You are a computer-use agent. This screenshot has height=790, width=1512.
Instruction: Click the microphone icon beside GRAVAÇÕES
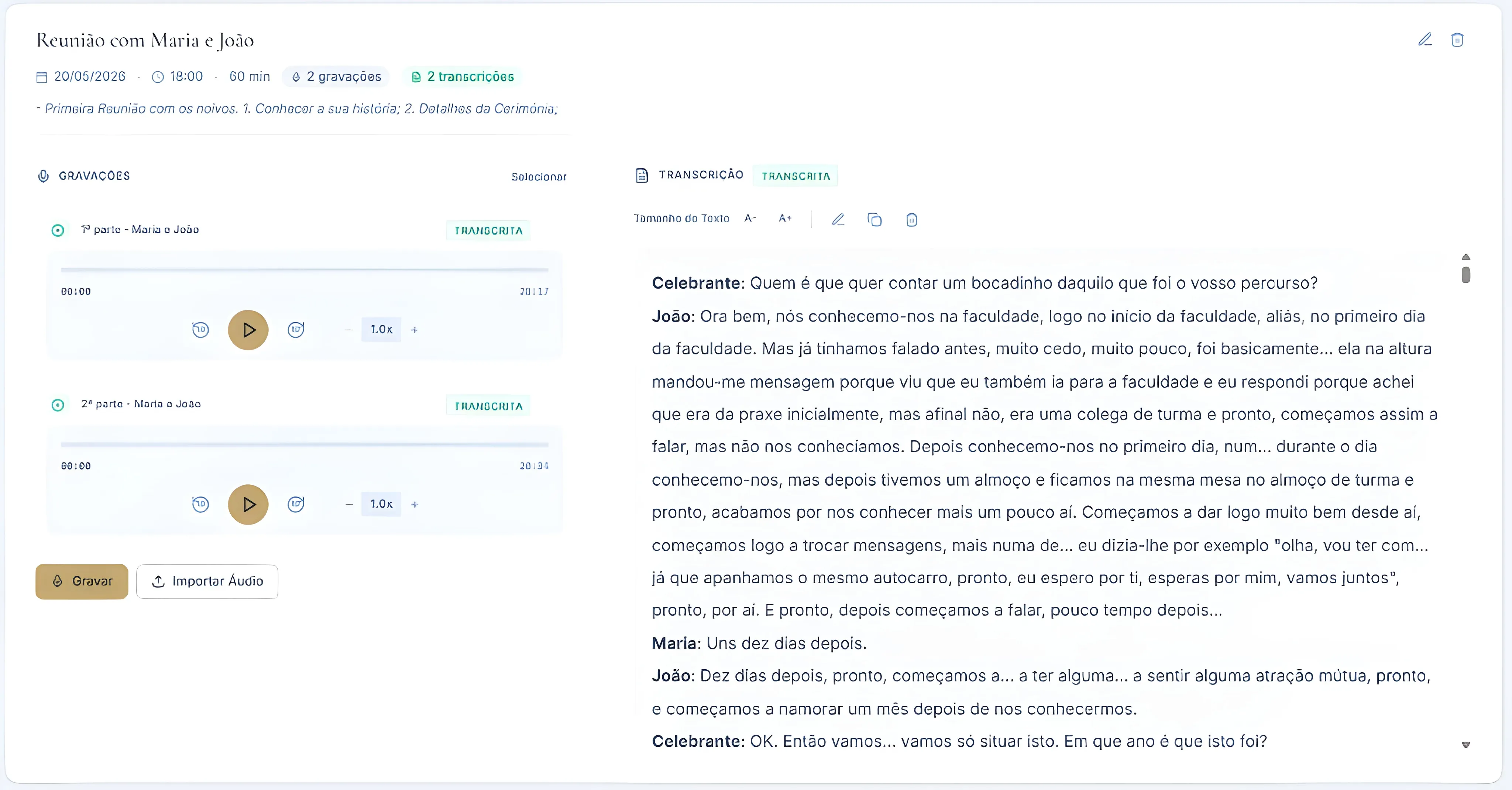click(x=44, y=176)
